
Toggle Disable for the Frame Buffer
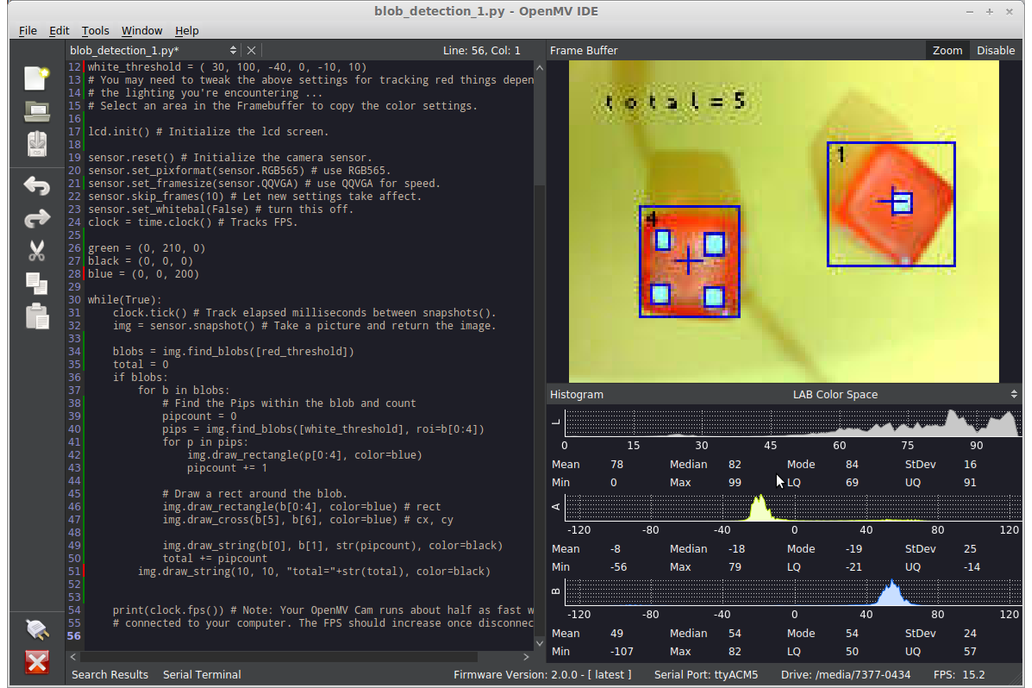click(x=995, y=50)
